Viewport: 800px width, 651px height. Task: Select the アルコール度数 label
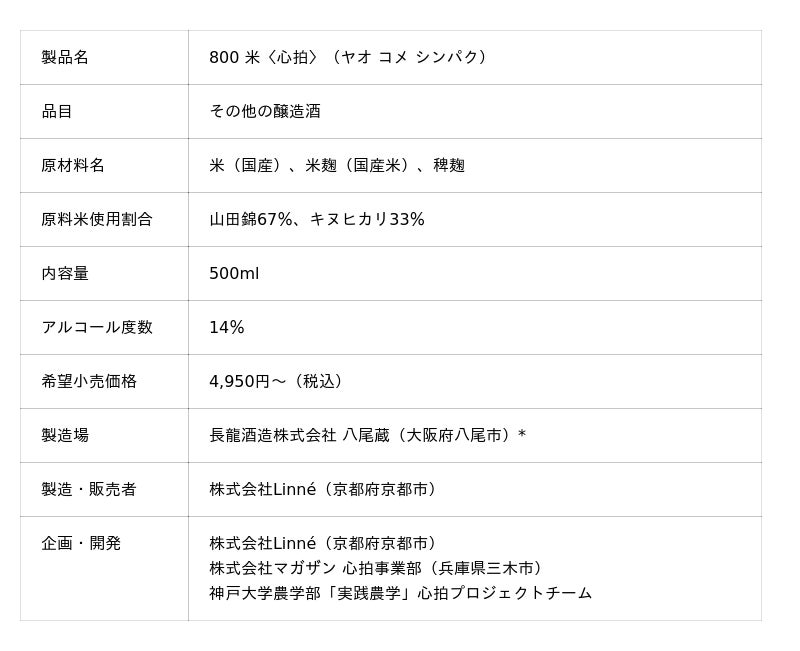(x=97, y=327)
